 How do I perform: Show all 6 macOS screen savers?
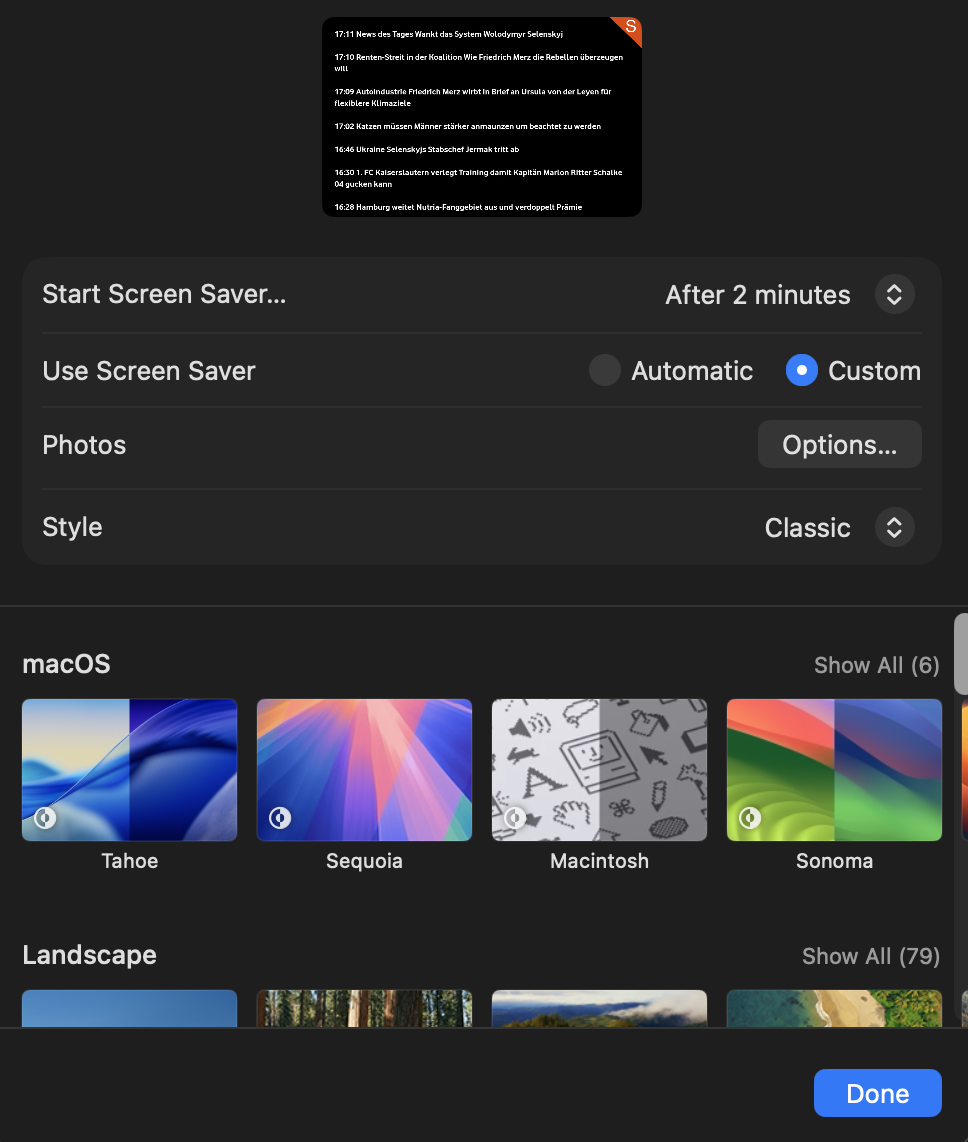[x=876, y=665]
